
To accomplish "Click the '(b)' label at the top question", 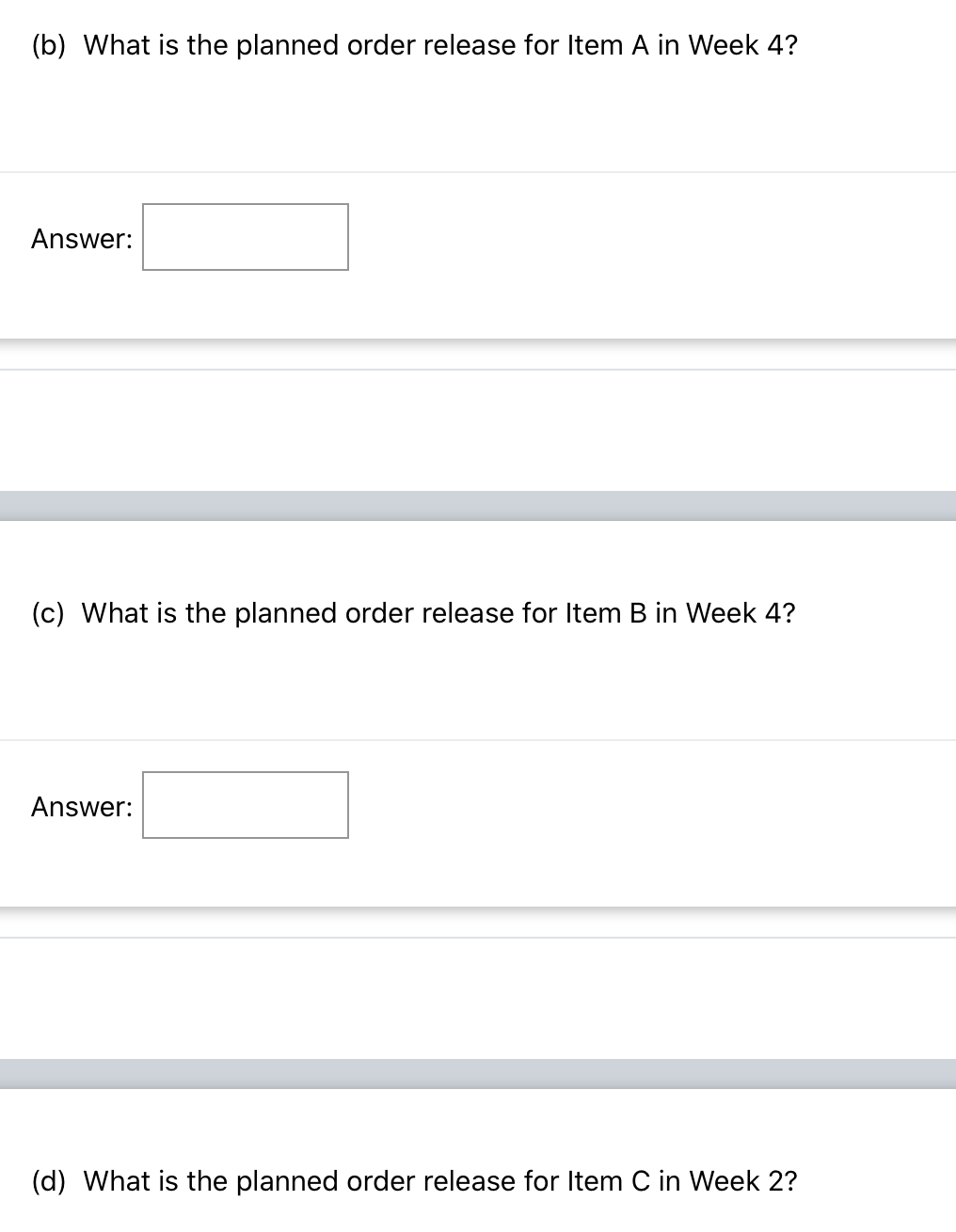I will (x=50, y=44).
